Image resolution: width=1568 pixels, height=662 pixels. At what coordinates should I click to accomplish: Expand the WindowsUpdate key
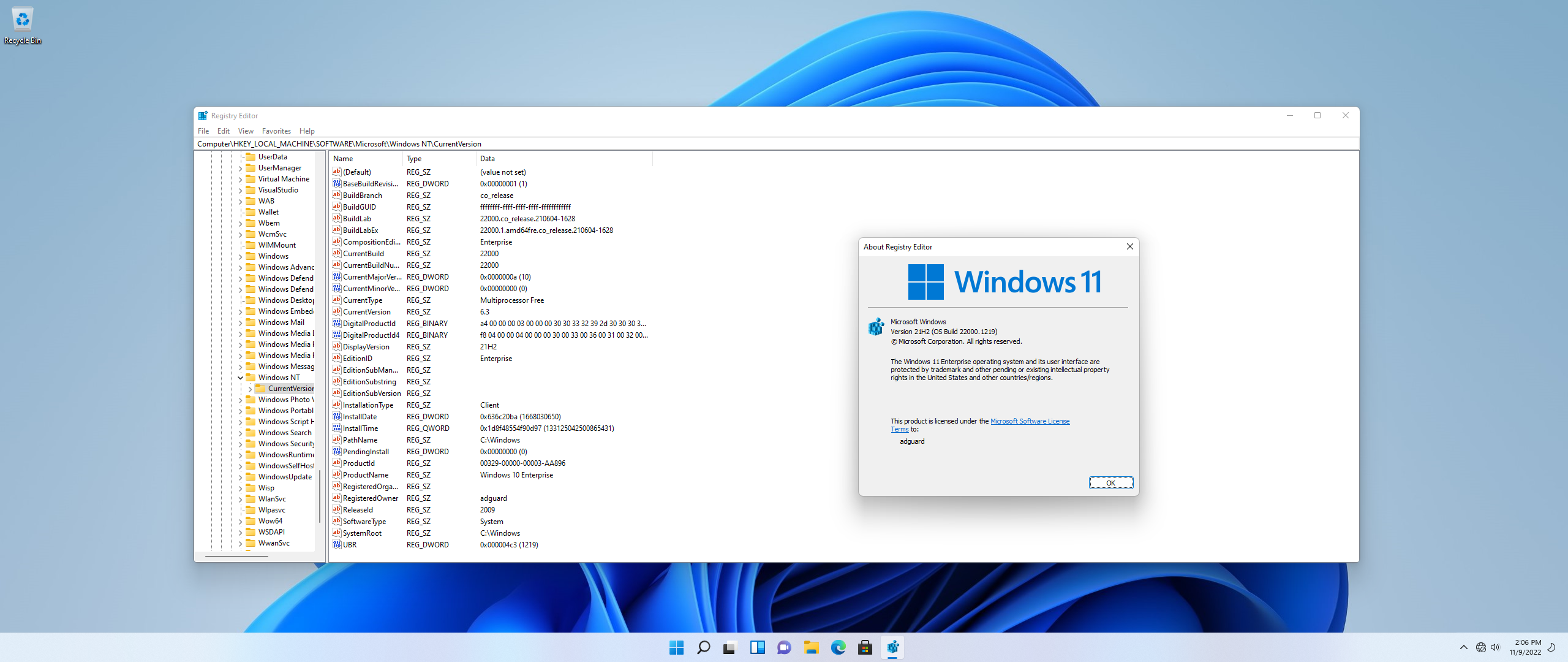[240, 477]
